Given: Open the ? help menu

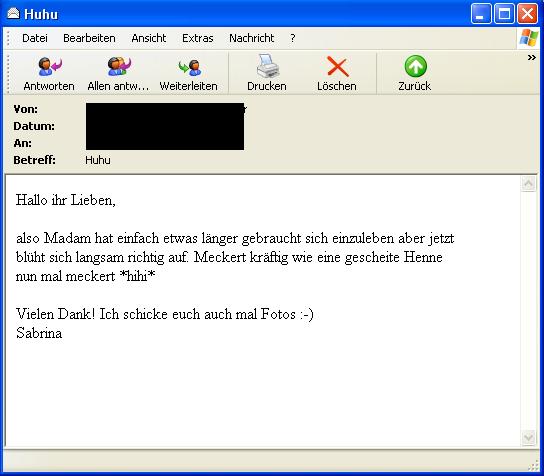Looking at the screenshot, I should [x=293, y=38].
